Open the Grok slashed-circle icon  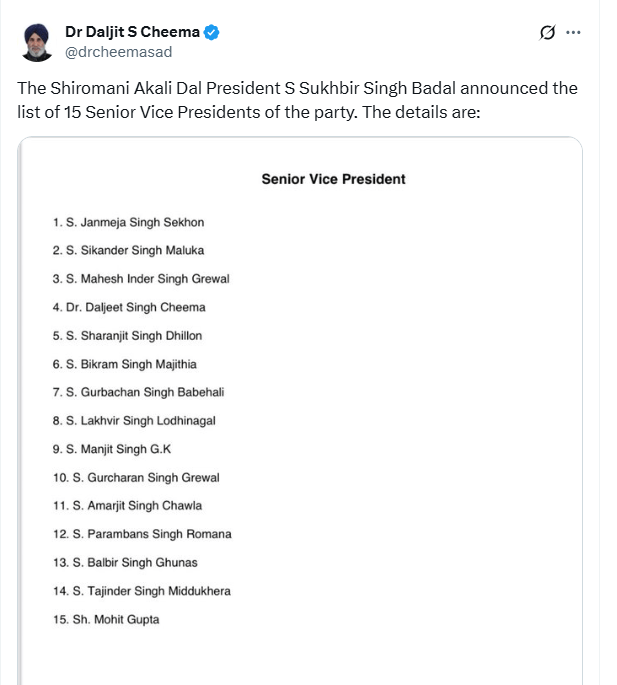point(547,32)
